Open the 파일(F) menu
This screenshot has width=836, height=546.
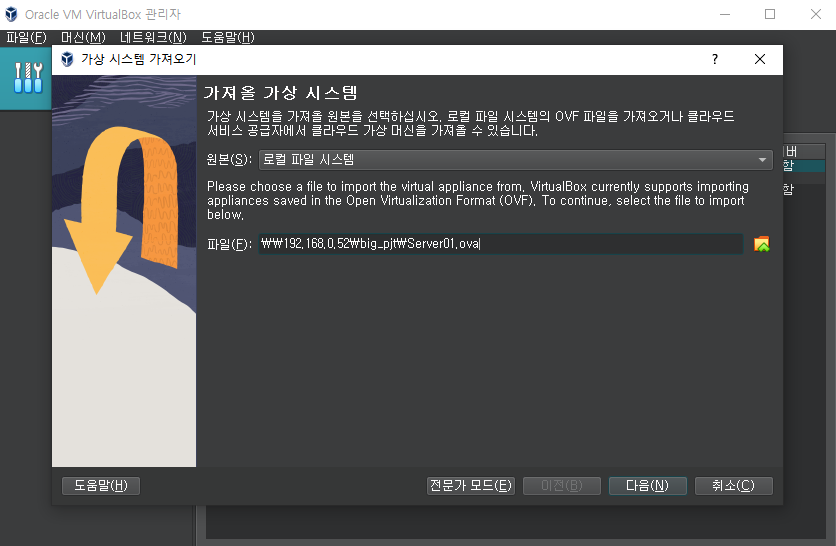pos(27,37)
